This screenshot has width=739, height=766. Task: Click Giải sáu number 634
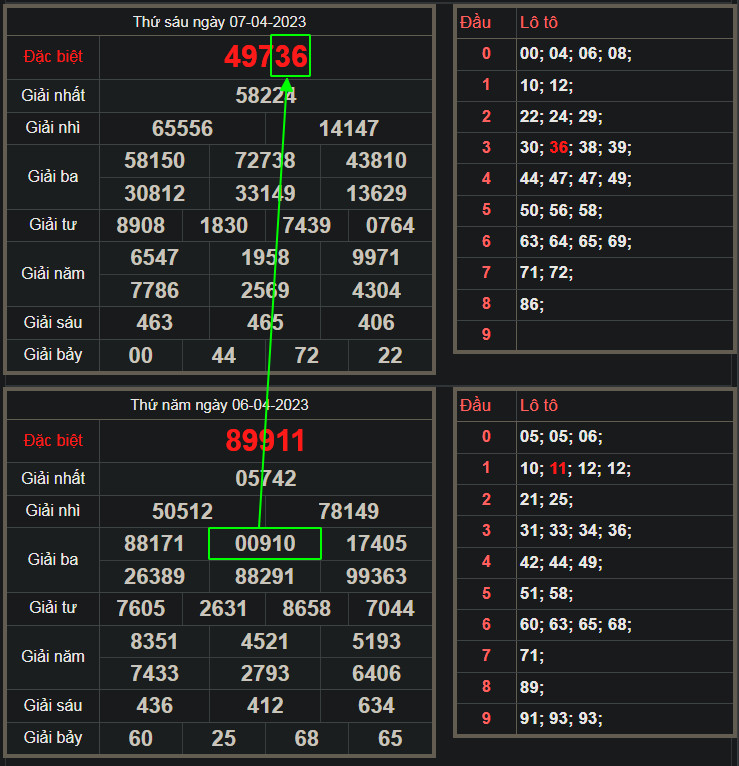coord(376,706)
